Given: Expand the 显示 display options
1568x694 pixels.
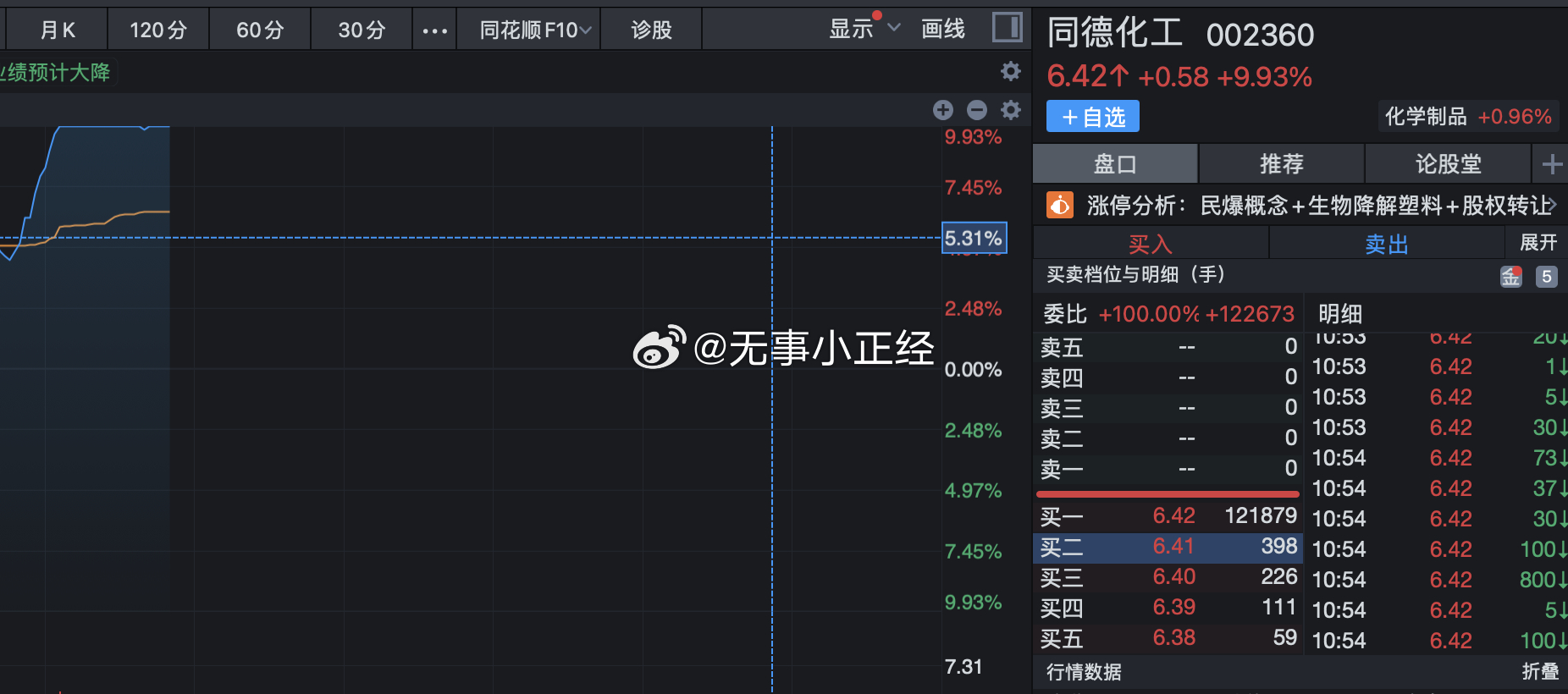Looking at the screenshot, I should point(864,29).
